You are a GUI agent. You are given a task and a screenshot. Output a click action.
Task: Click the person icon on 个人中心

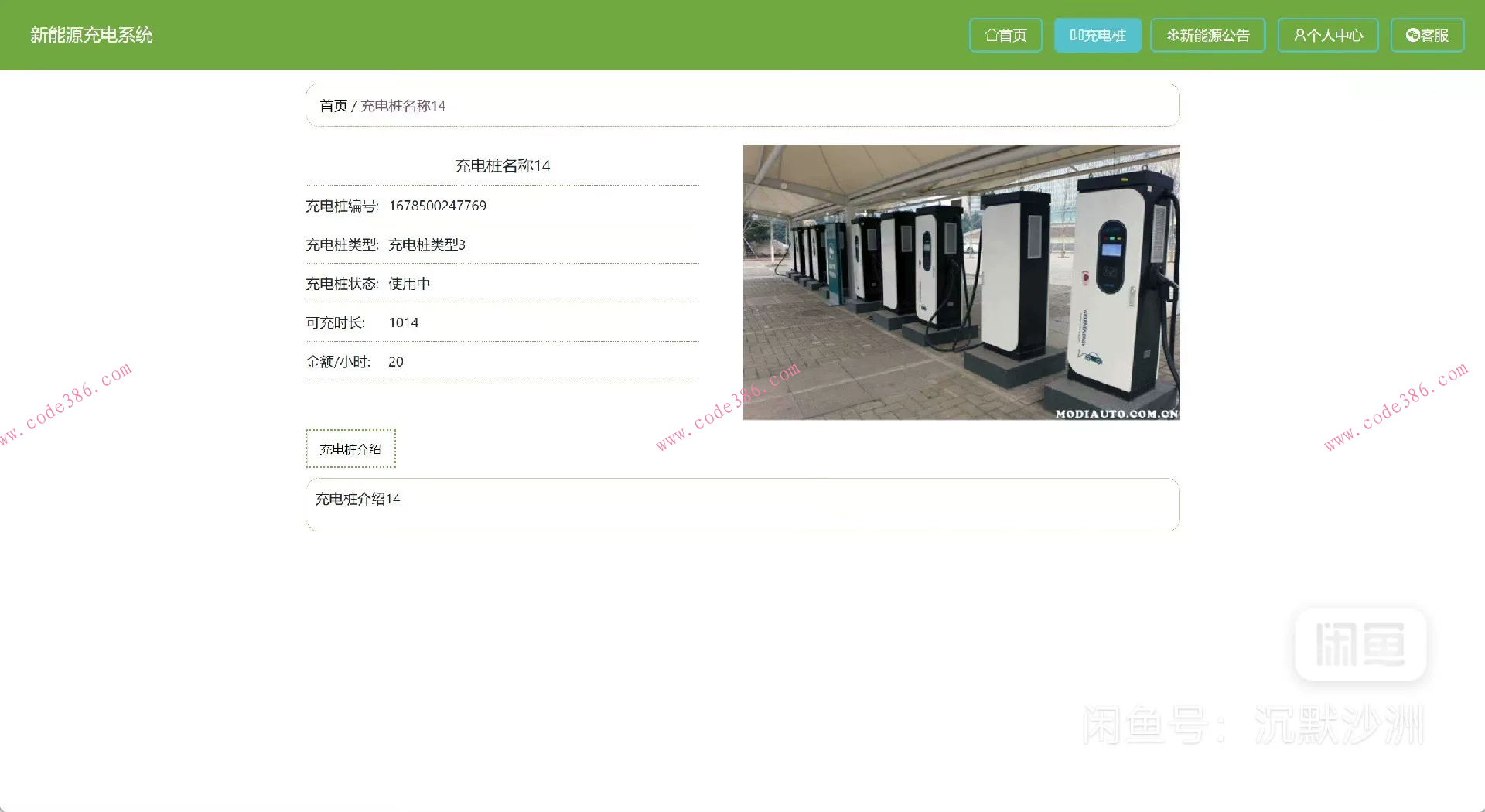point(1299,35)
